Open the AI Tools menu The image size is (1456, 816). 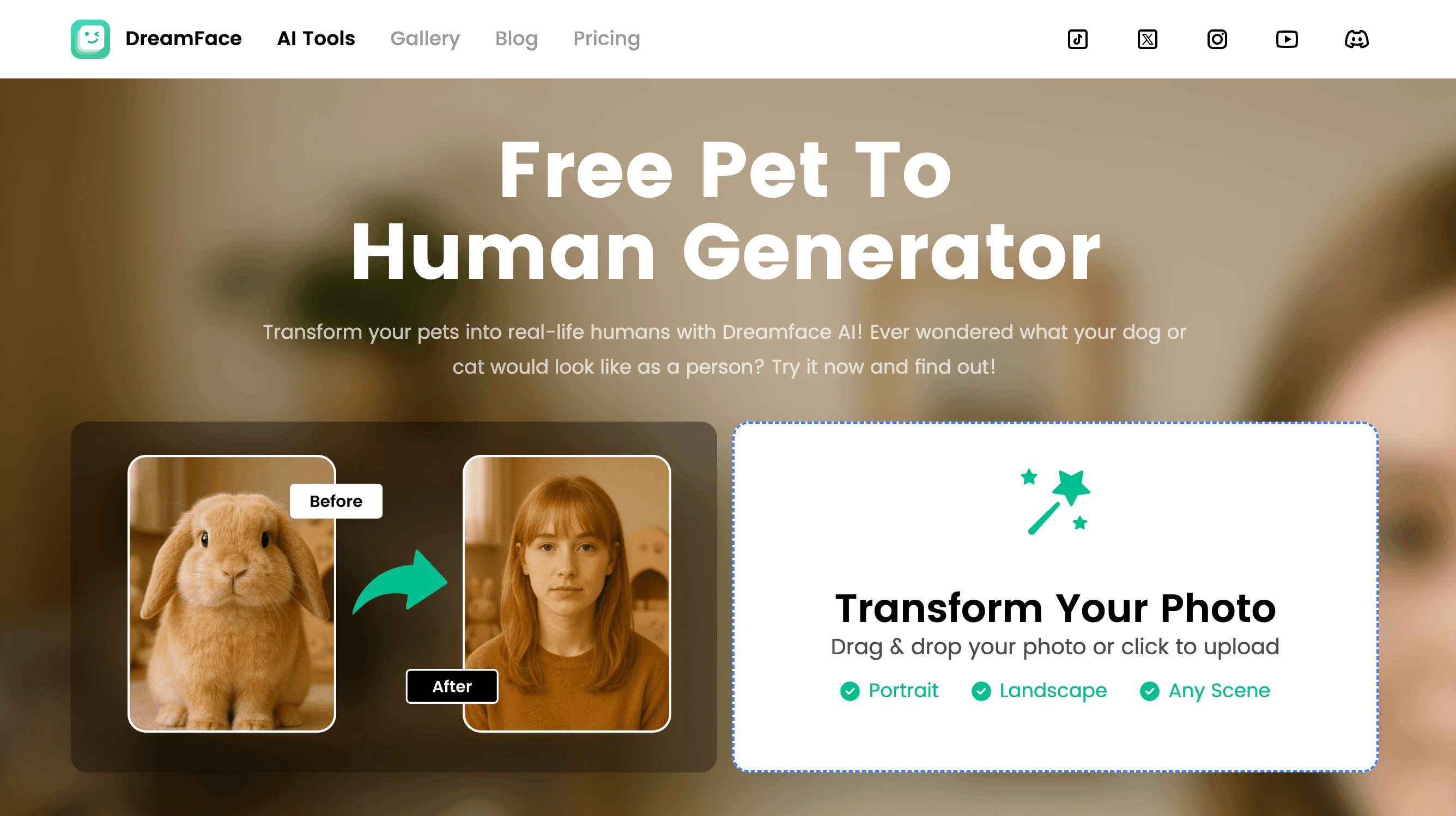pyautogui.click(x=316, y=39)
